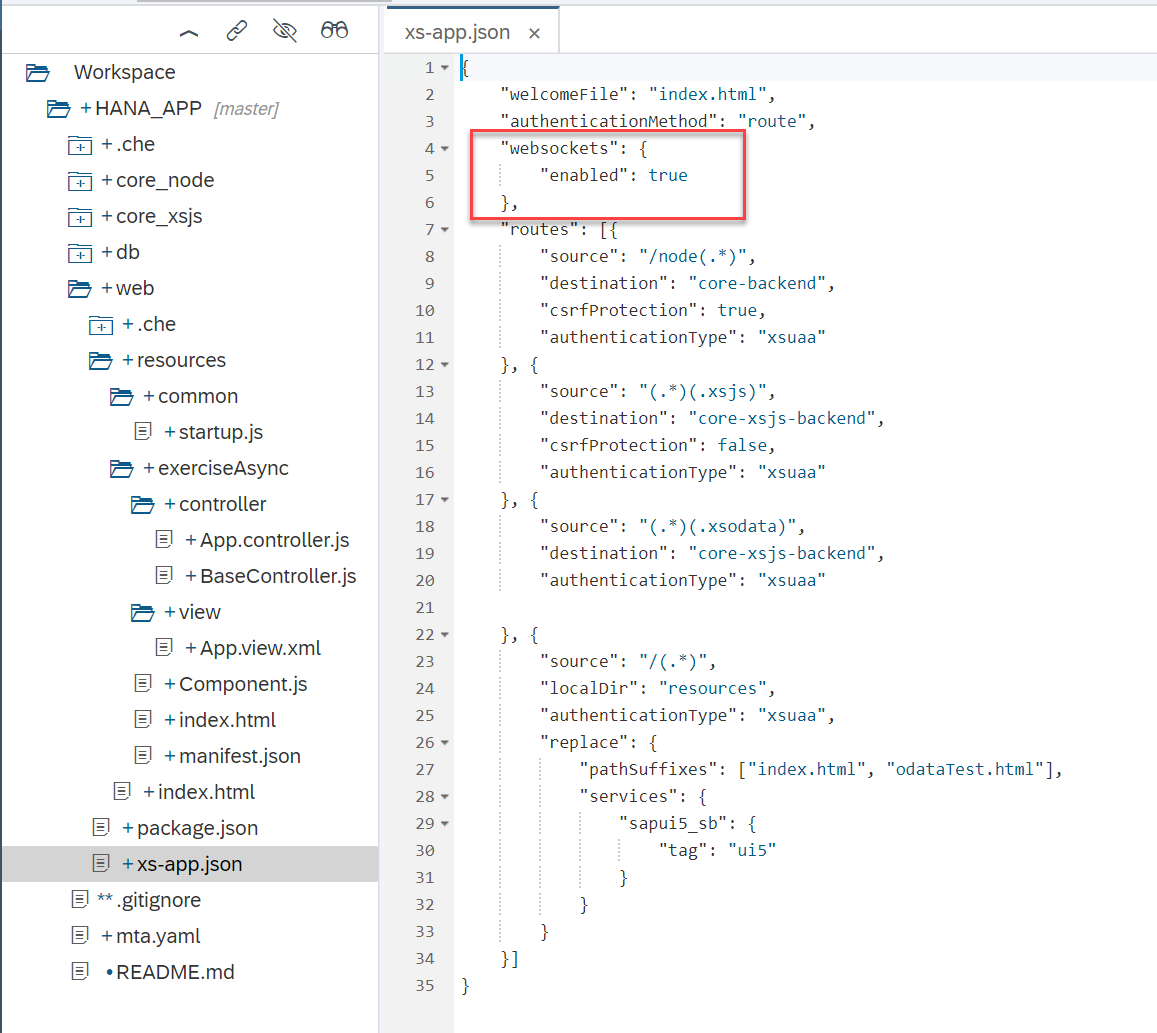Toggle the show hidden files eye icon
1157x1033 pixels.
click(285, 30)
